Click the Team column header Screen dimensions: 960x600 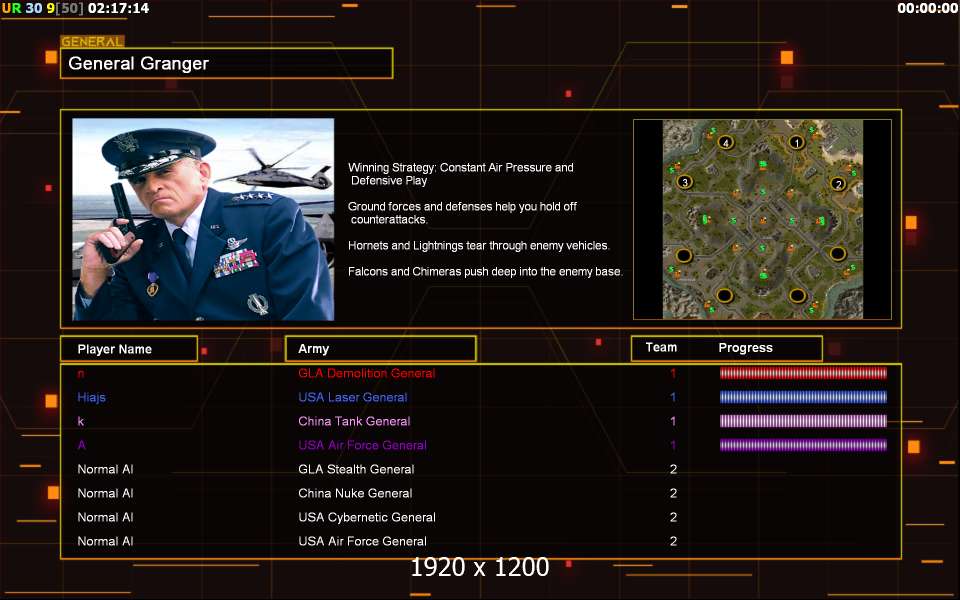(661, 347)
